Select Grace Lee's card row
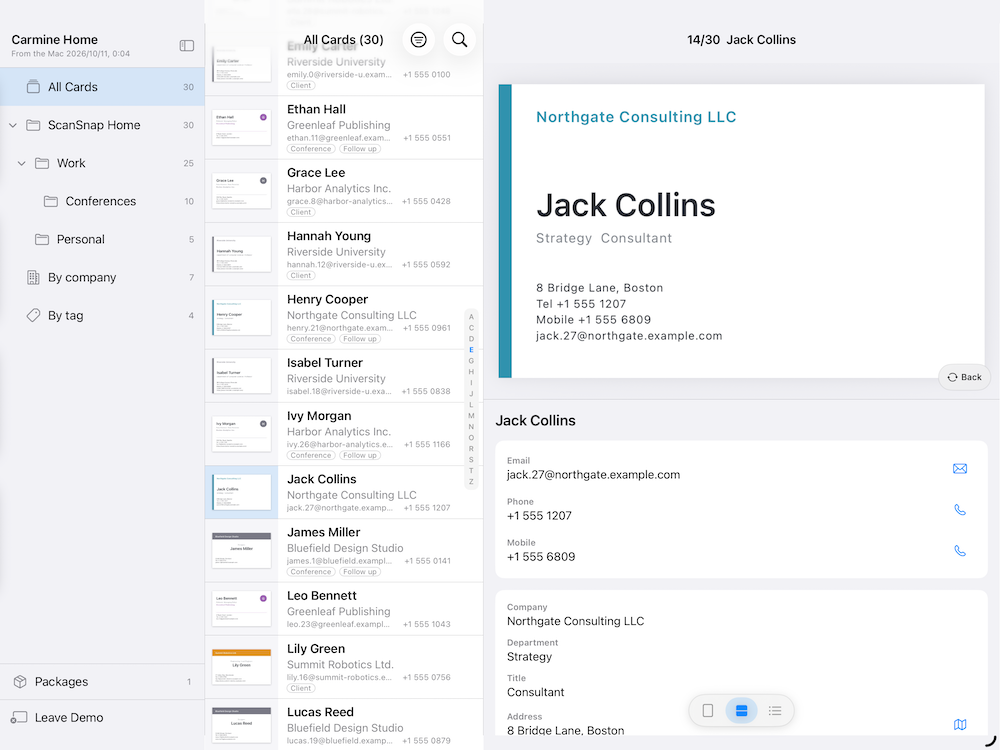Screen dimensions: 1000x750 click(344, 191)
